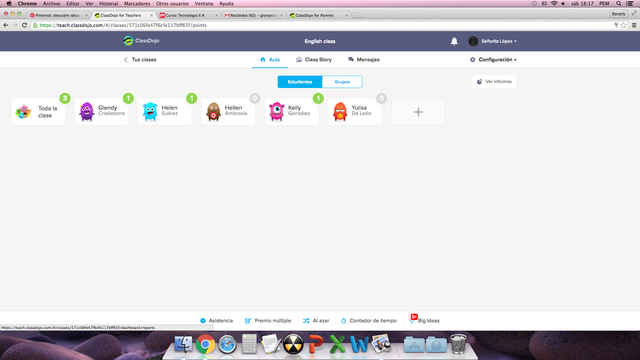Open the Configuración dropdown menu
This screenshot has height=360, width=640.
[x=493, y=60]
